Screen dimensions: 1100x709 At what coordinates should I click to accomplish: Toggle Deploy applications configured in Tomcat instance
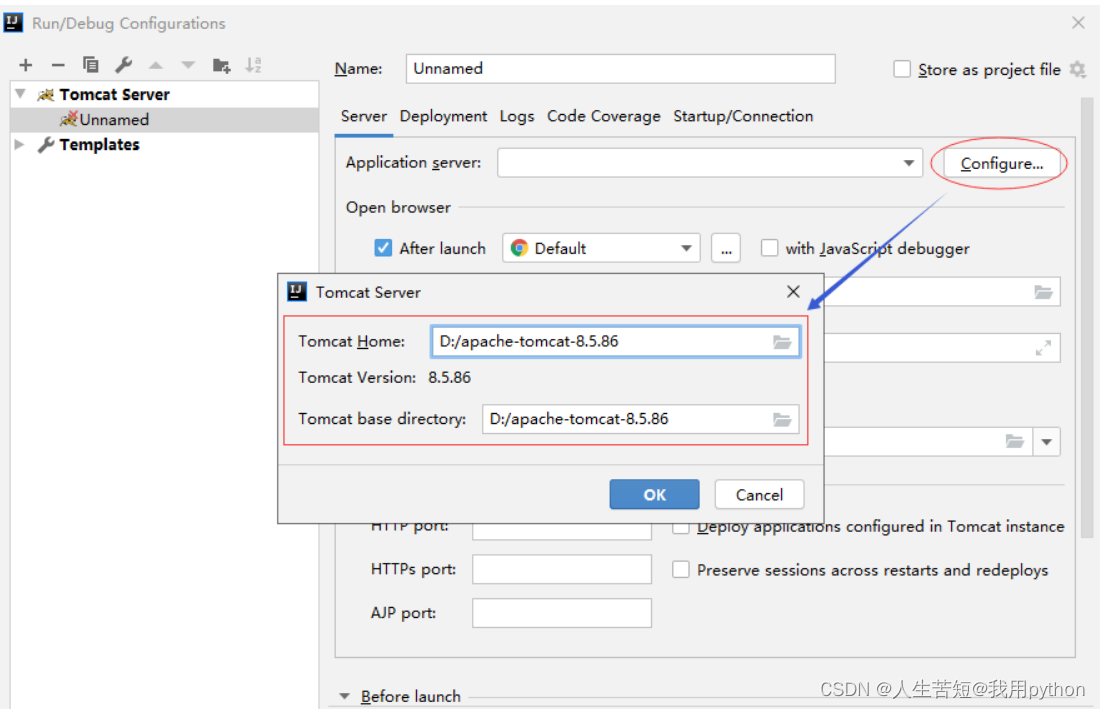(680, 528)
